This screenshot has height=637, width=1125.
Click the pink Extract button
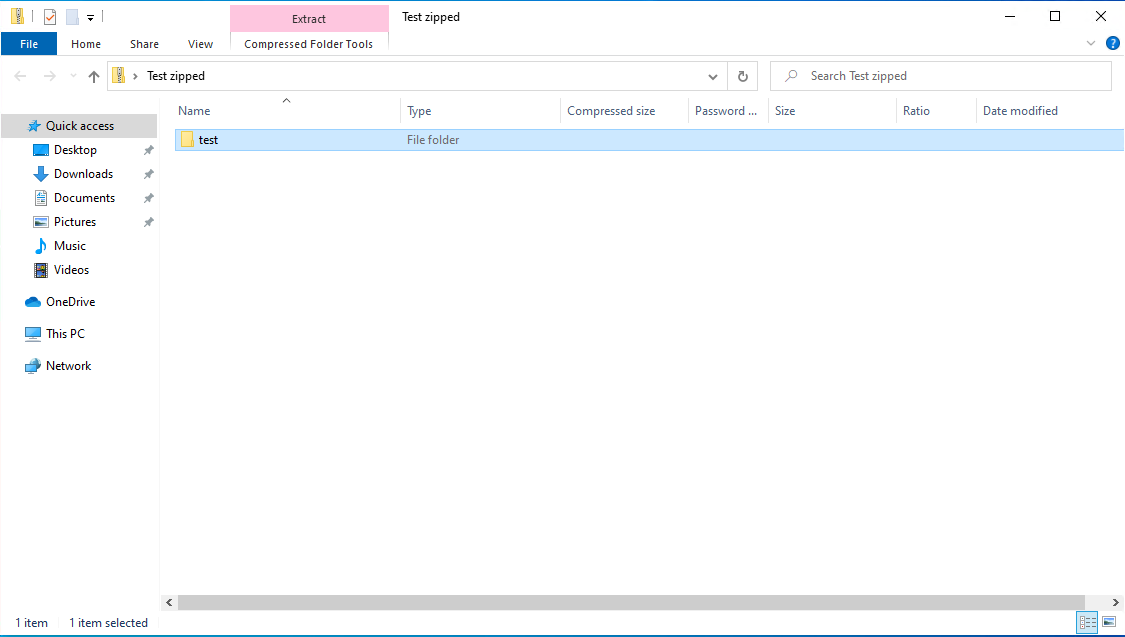click(308, 18)
